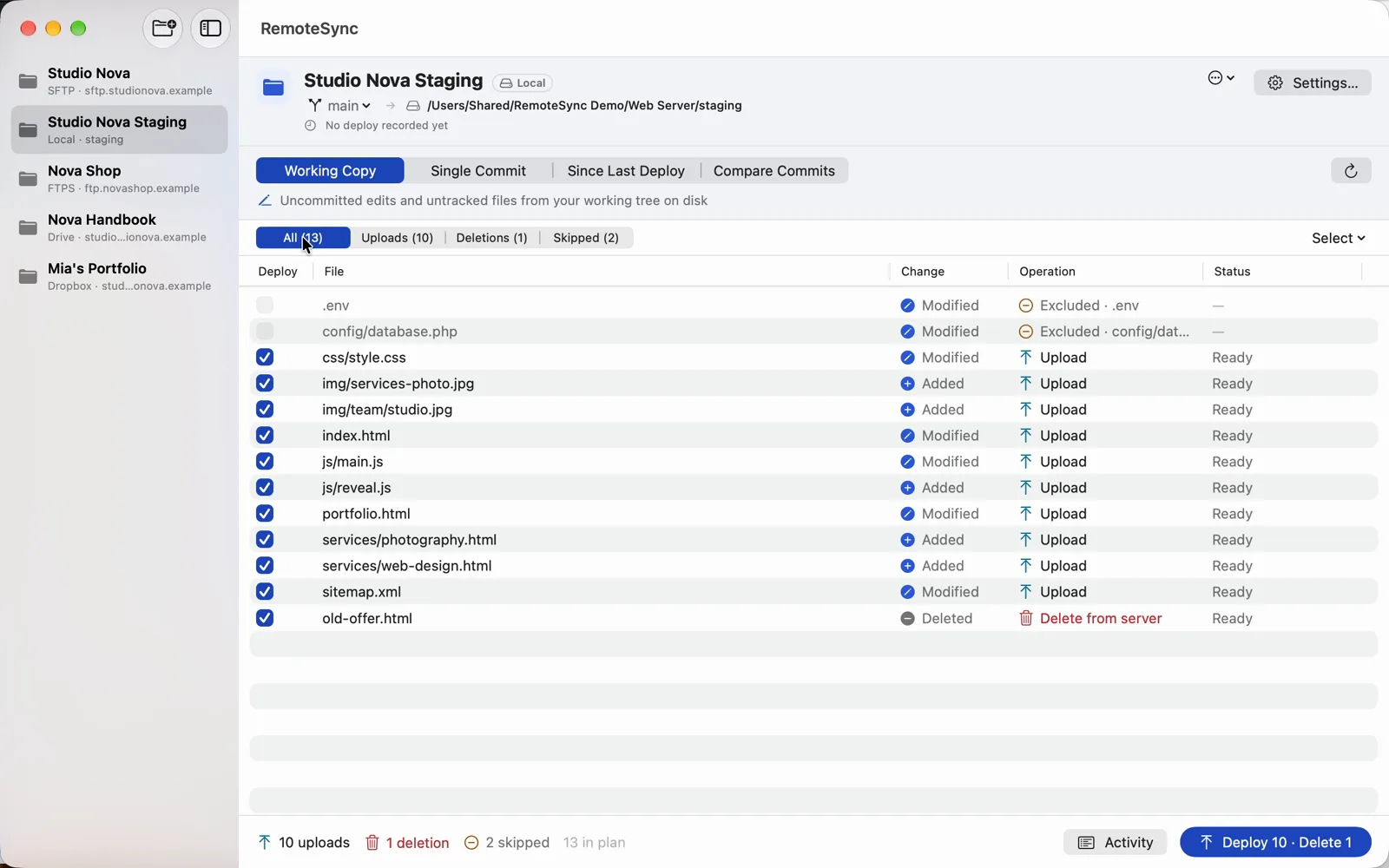Click the upload arrow icon for sitemap.xml
Image resolution: width=1389 pixels, height=868 pixels.
pos(1025,592)
